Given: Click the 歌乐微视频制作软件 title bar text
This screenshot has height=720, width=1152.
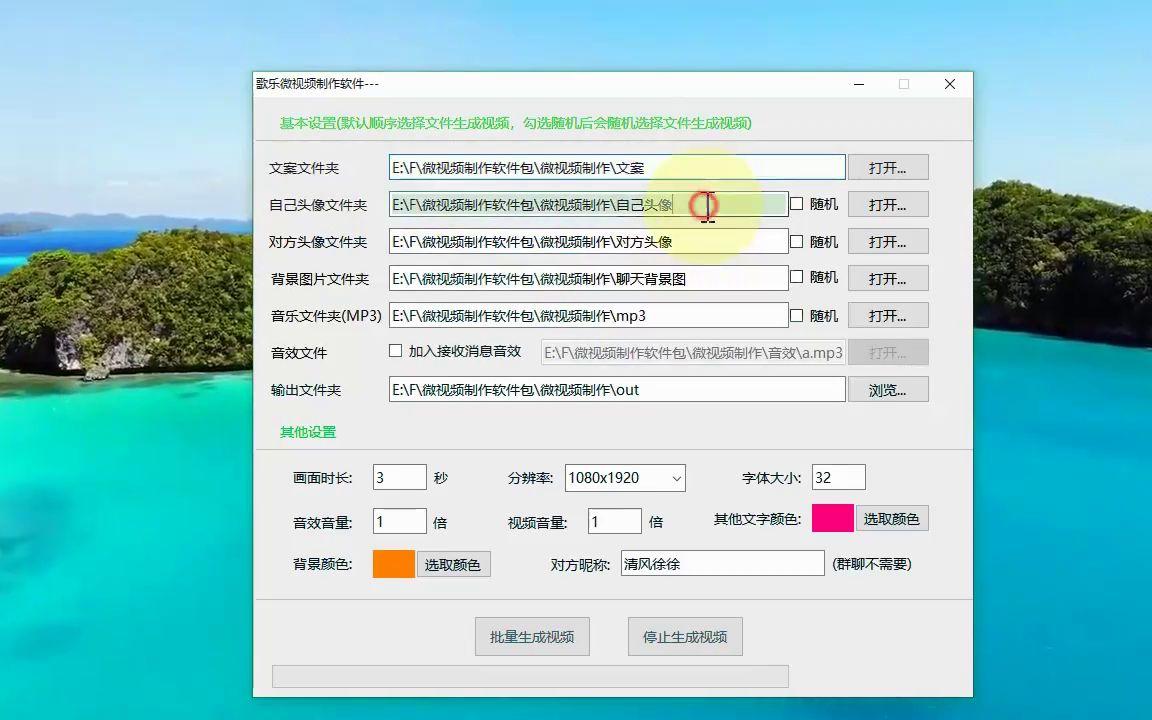Looking at the screenshot, I should (317, 84).
